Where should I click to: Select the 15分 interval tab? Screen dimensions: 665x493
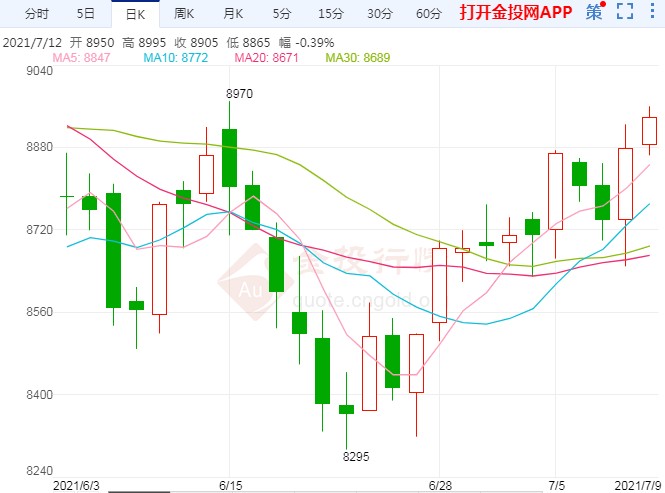330,14
